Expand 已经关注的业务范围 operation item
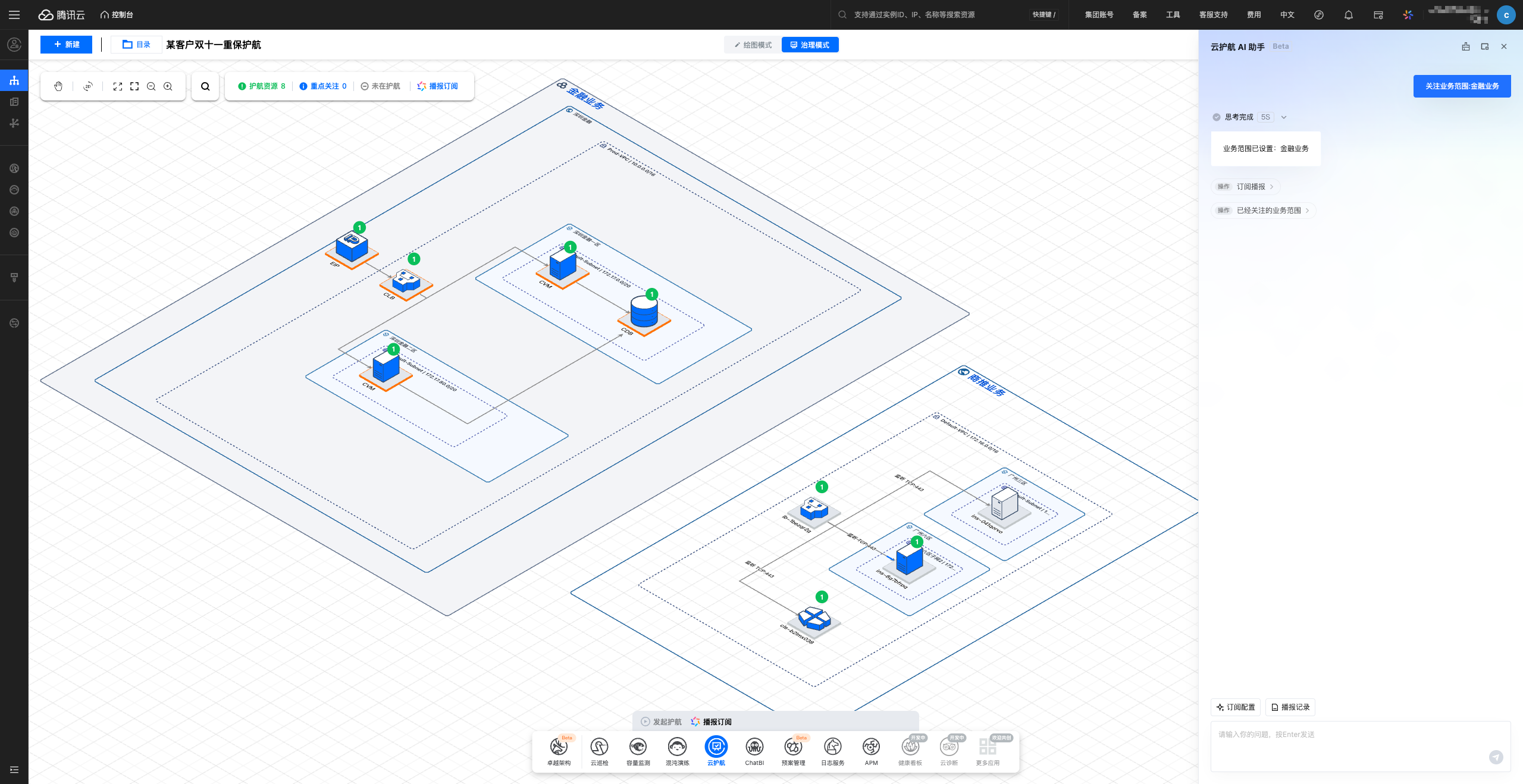The width and height of the screenshot is (1523, 784). pos(1264,211)
